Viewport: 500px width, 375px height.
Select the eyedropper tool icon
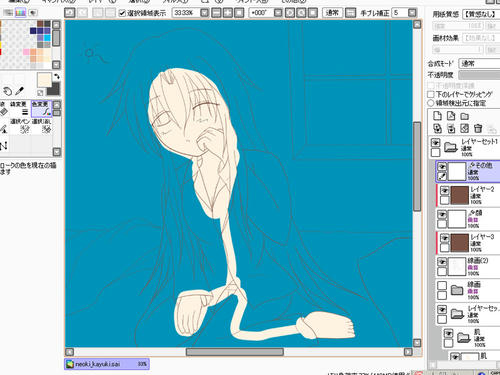(x=20, y=90)
